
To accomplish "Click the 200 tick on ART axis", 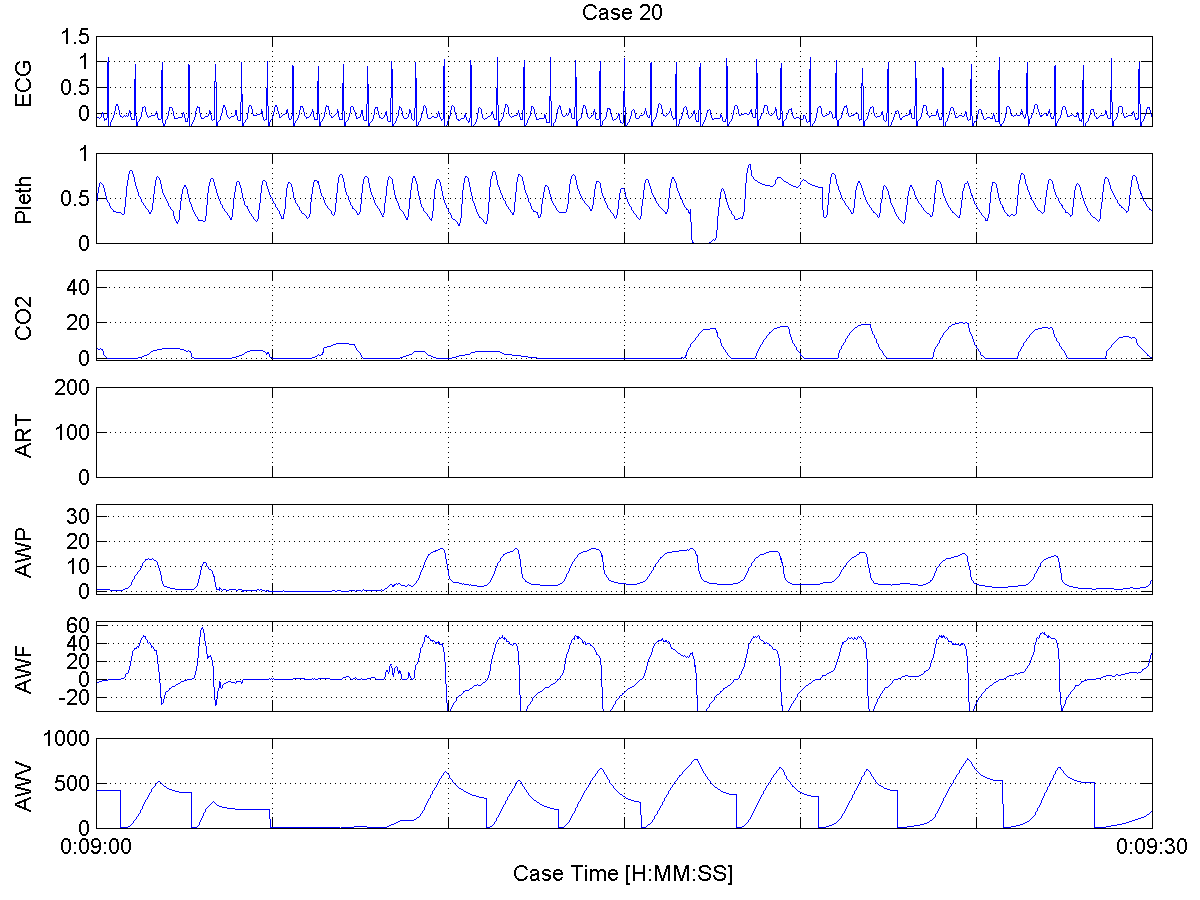I will coord(74,387).
